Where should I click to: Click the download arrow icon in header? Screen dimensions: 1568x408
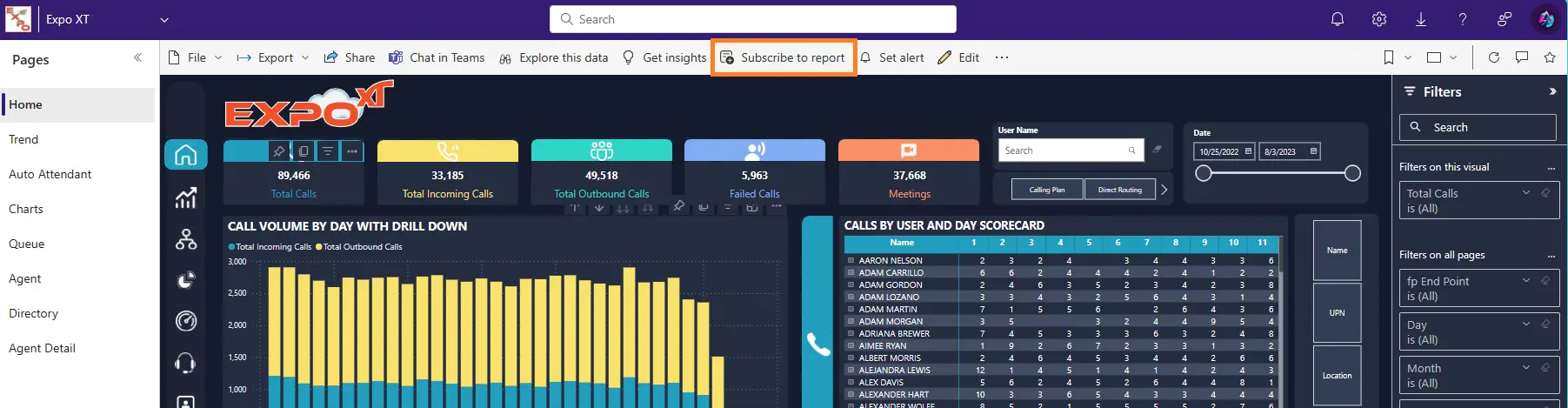click(1421, 19)
